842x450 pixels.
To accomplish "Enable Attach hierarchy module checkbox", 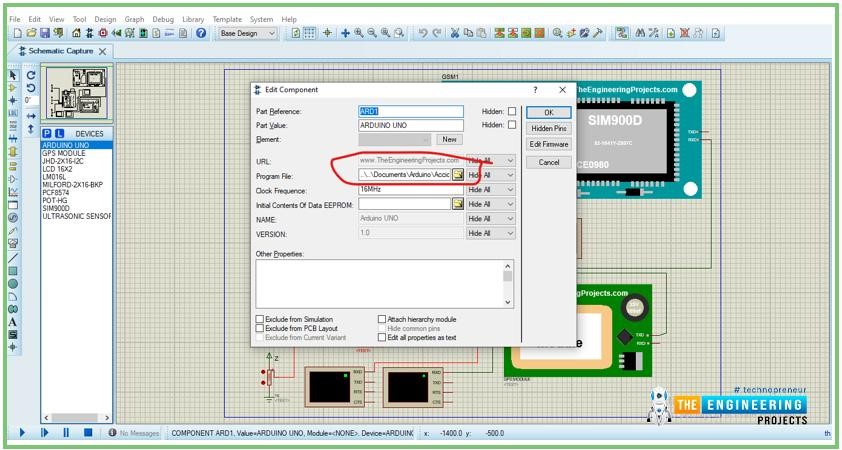I will 382,319.
